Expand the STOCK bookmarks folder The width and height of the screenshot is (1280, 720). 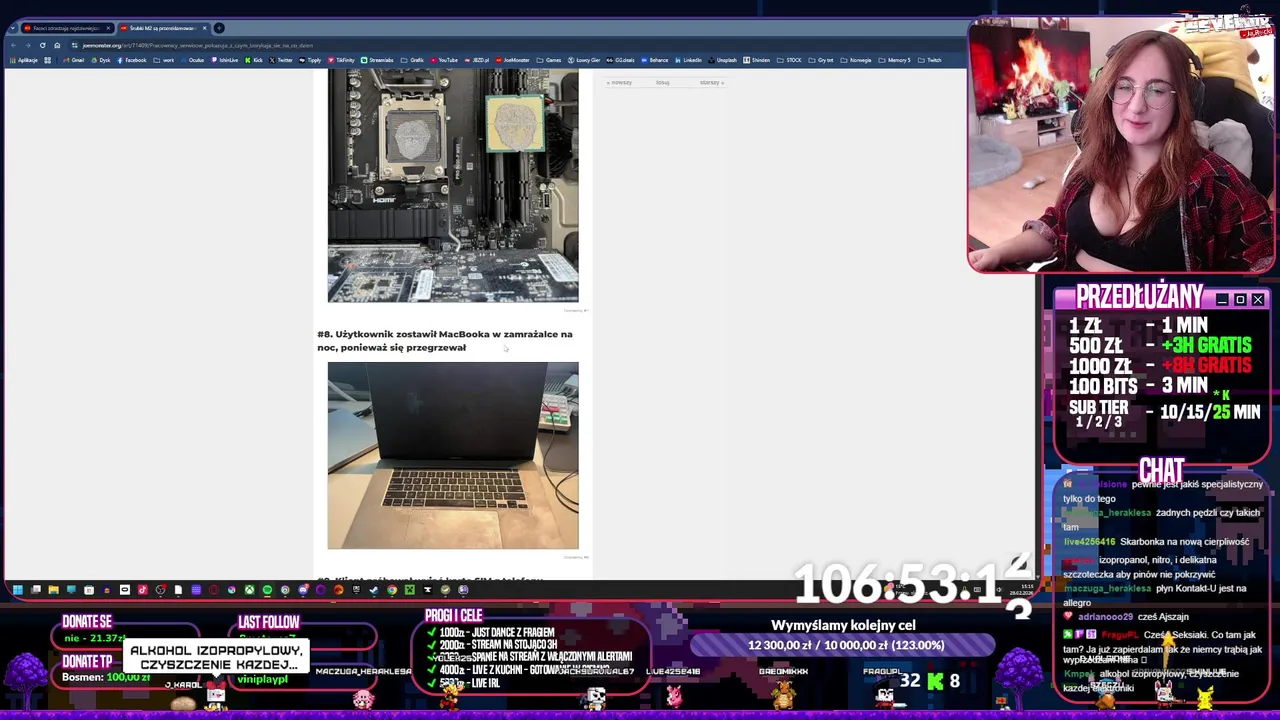point(790,60)
